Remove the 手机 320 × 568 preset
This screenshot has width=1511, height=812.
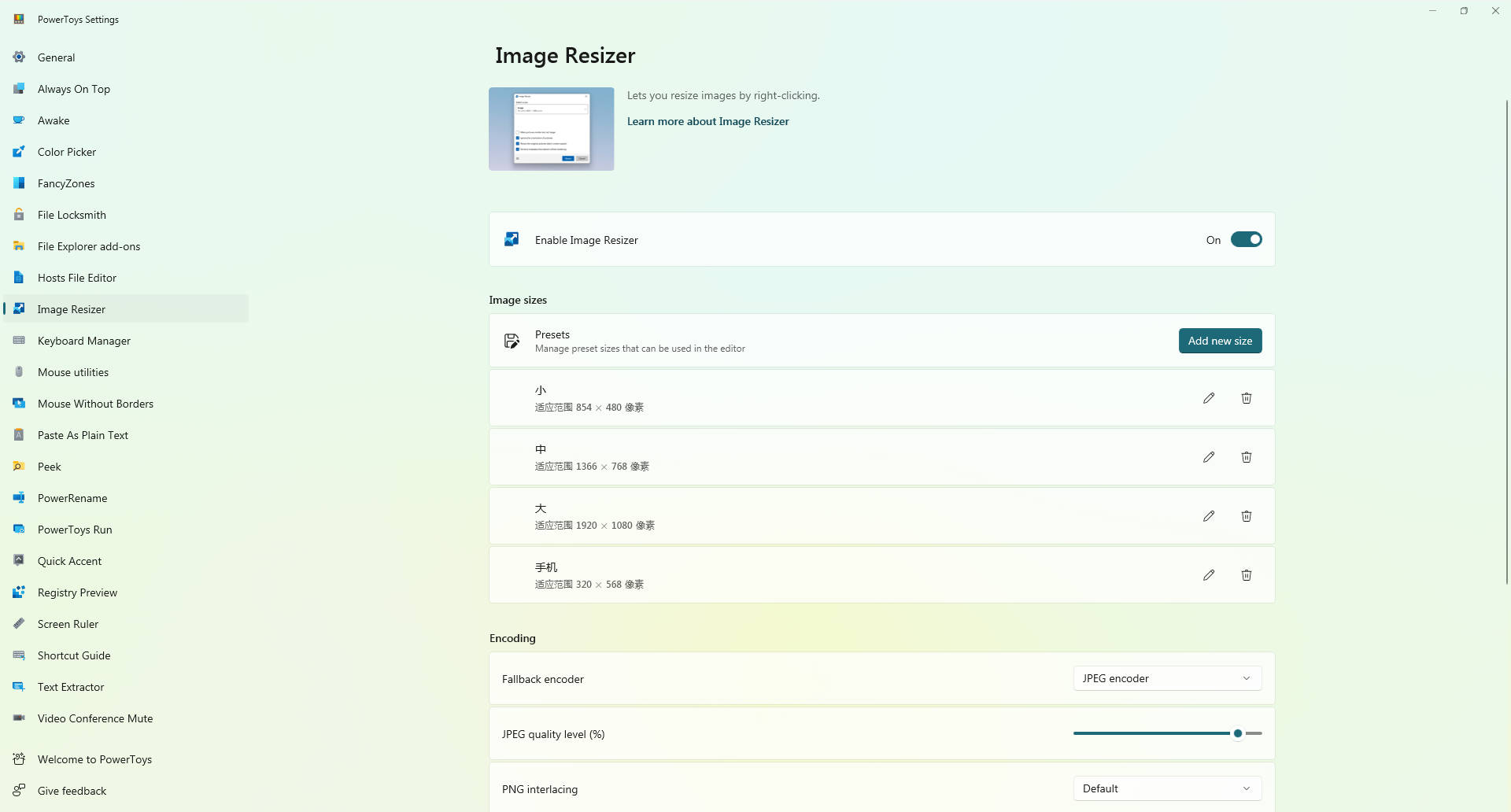1246,575
